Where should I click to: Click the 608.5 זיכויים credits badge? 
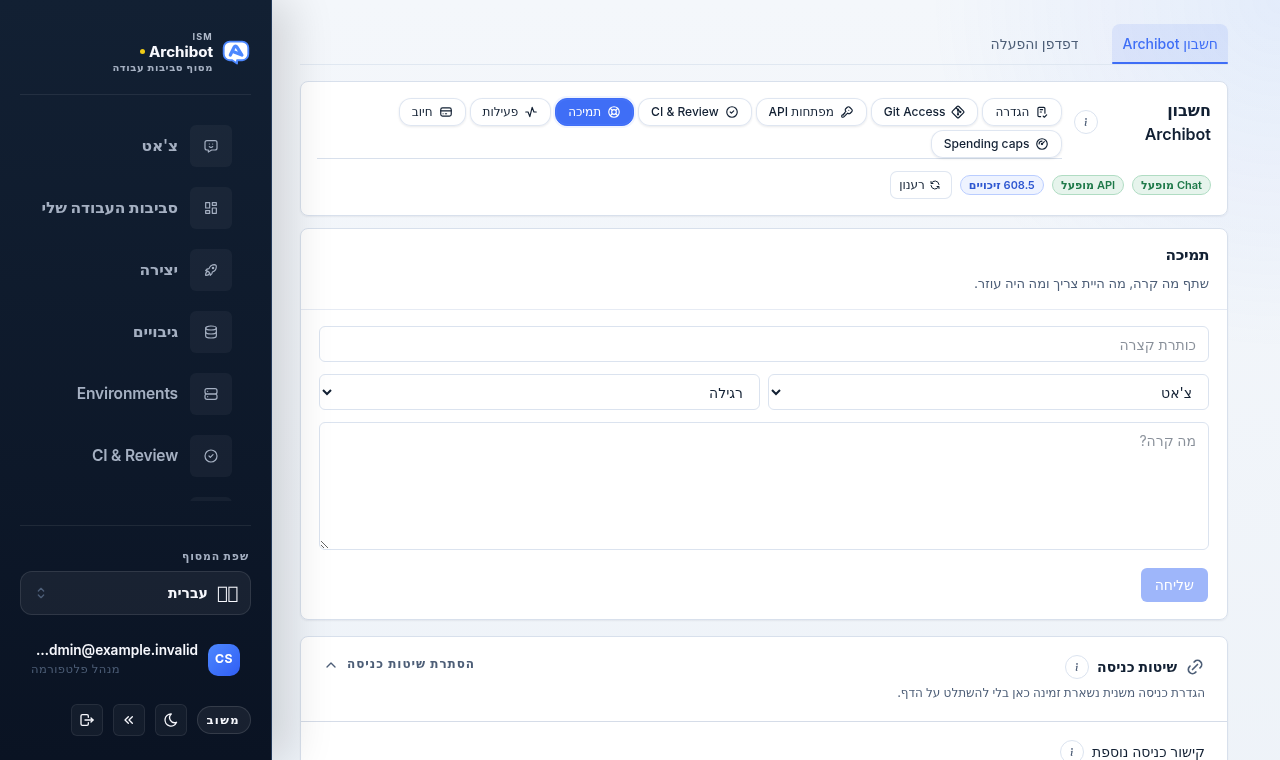click(1002, 185)
